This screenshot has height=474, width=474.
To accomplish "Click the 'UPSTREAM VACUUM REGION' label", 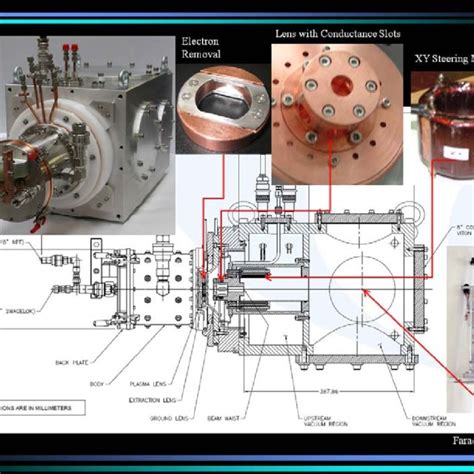I will tap(325, 421).
